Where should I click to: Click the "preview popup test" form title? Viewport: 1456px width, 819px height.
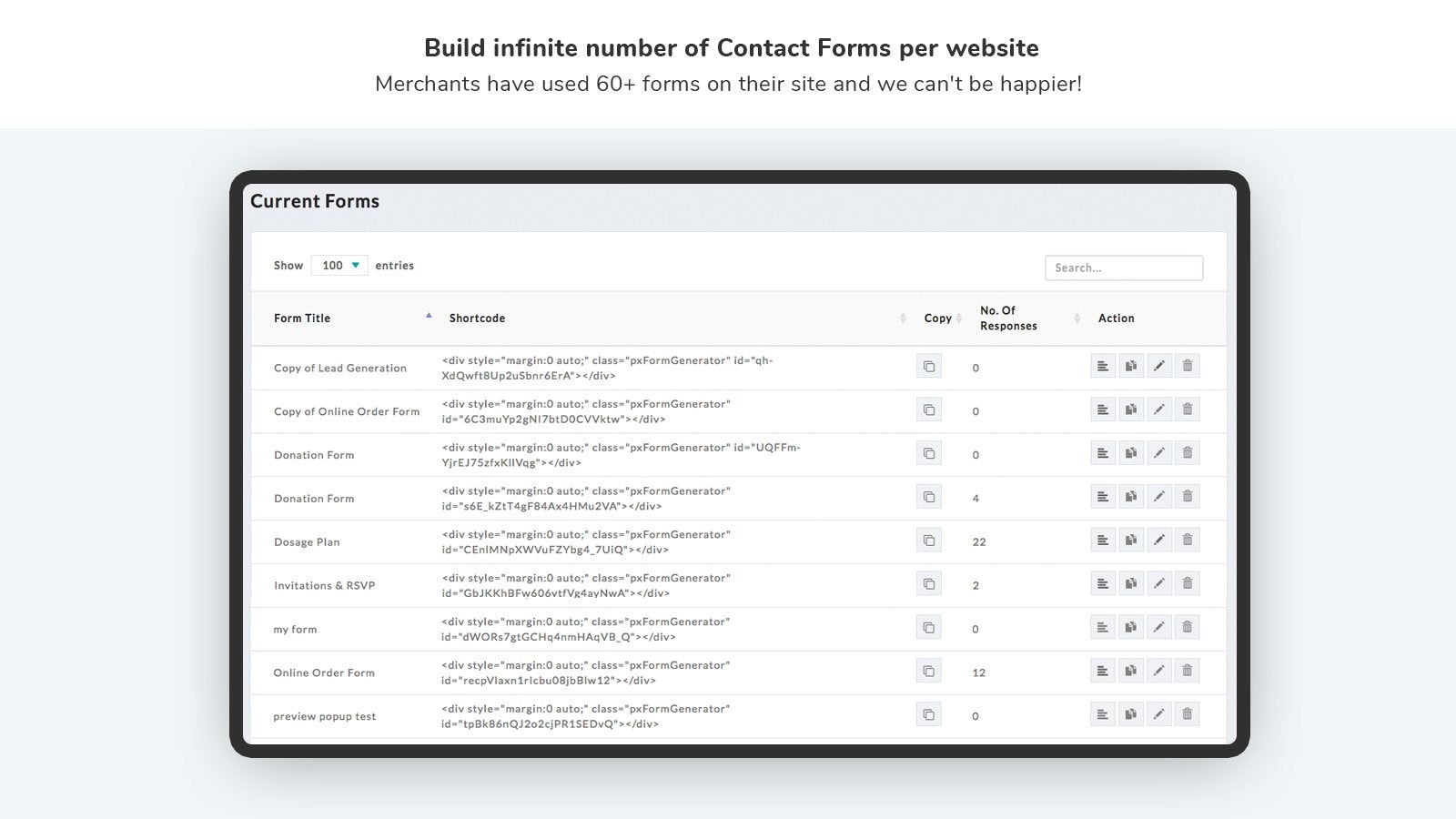coord(325,716)
